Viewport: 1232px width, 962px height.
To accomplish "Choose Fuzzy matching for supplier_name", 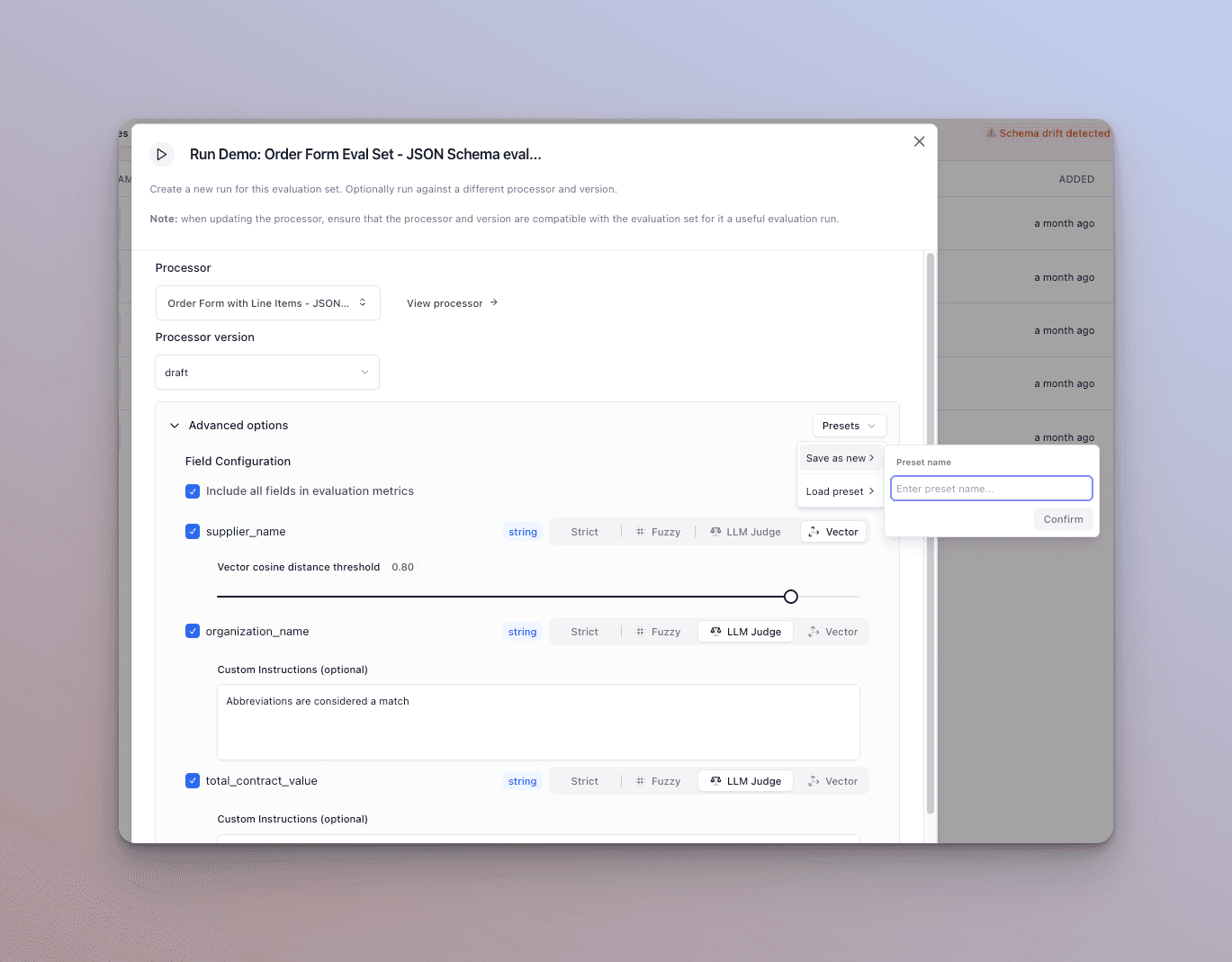I will (658, 532).
